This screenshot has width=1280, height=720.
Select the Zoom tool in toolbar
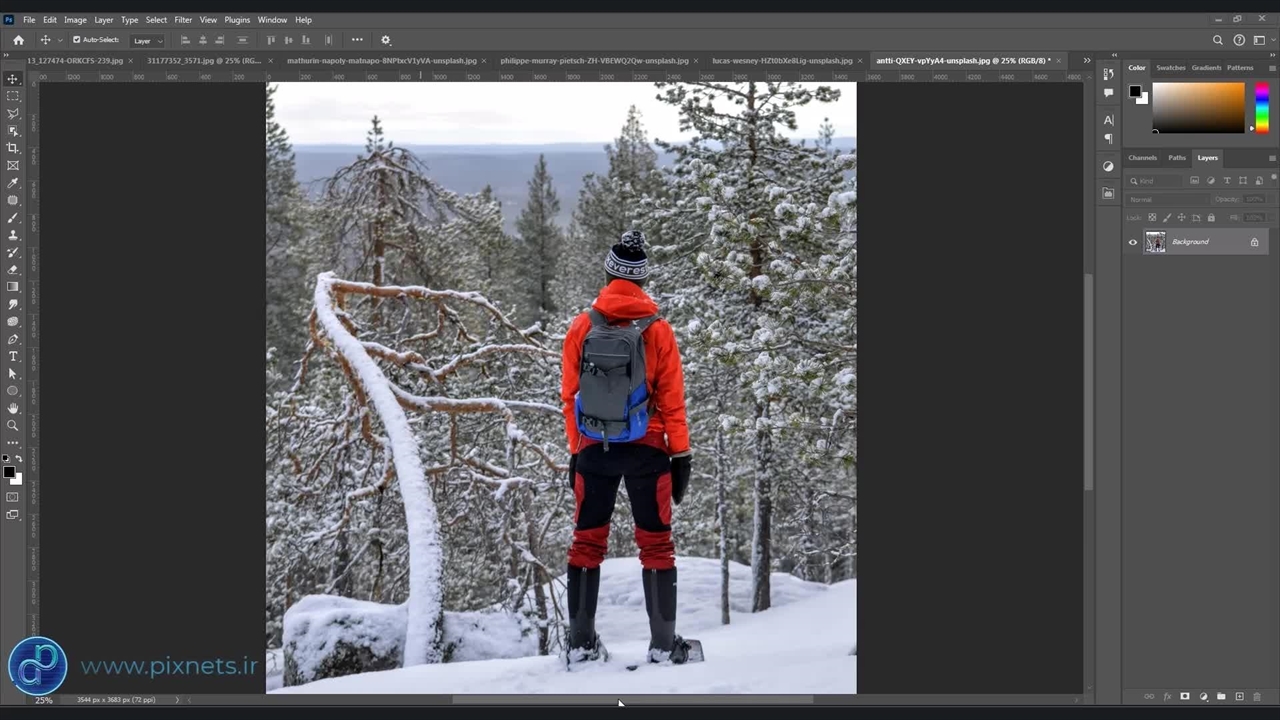[13, 425]
